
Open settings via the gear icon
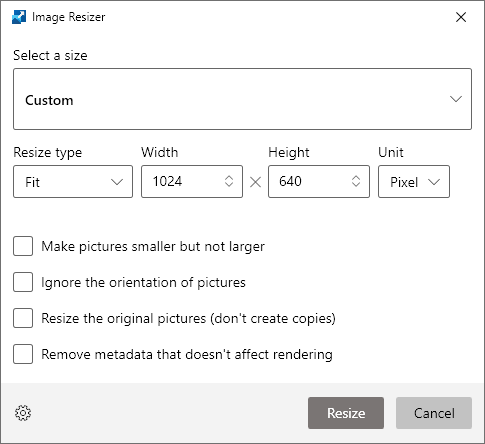click(x=23, y=413)
